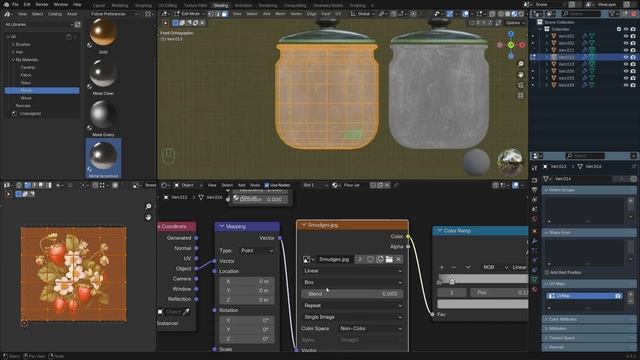Click the Flour jar material name field
Viewport: 640px width, 360px height.
355,185
